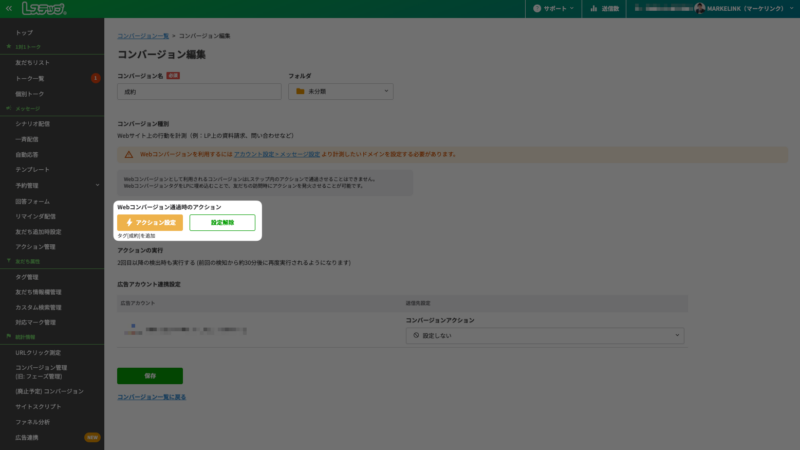Click the folder icon in フォルダ field
This screenshot has width=800, height=450.
coord(299,91)
